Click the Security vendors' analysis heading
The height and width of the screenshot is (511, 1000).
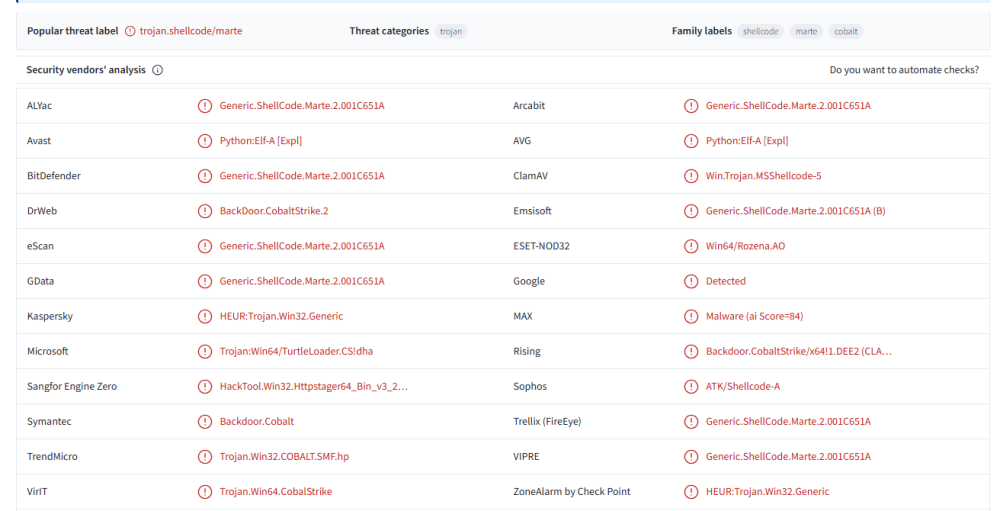86,70
